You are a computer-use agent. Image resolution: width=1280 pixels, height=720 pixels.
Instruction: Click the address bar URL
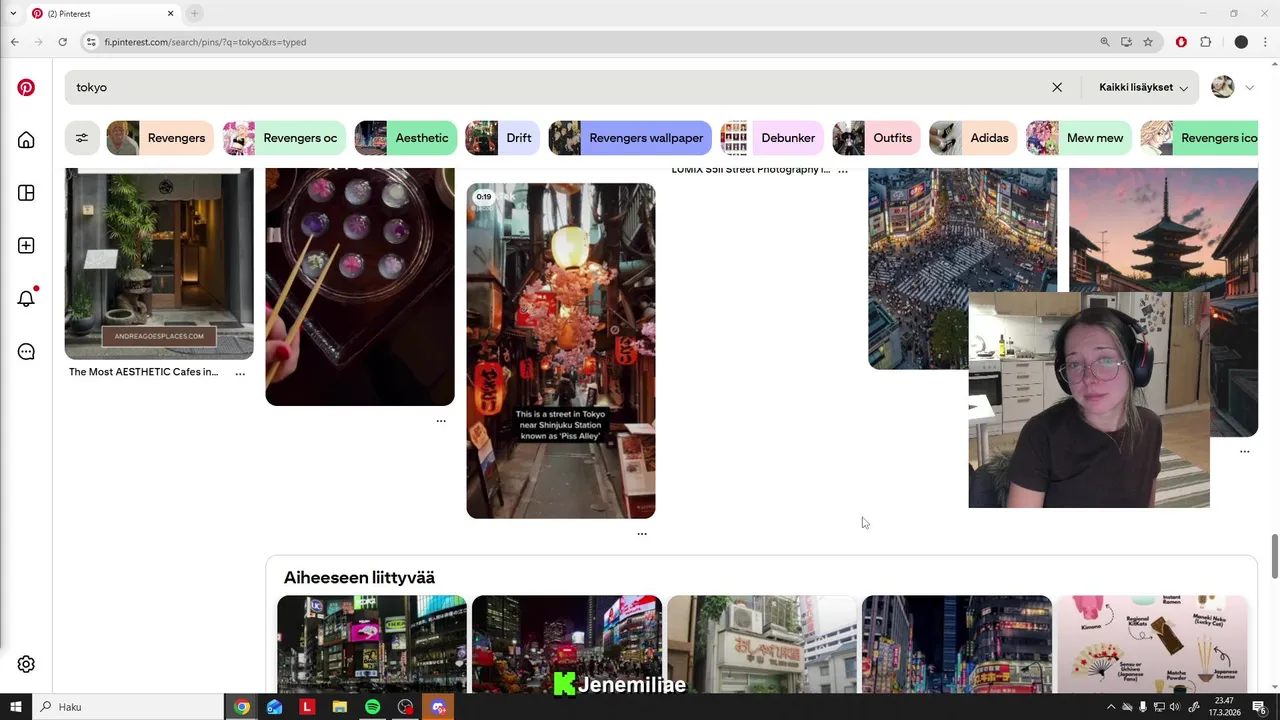coord(205,42)
